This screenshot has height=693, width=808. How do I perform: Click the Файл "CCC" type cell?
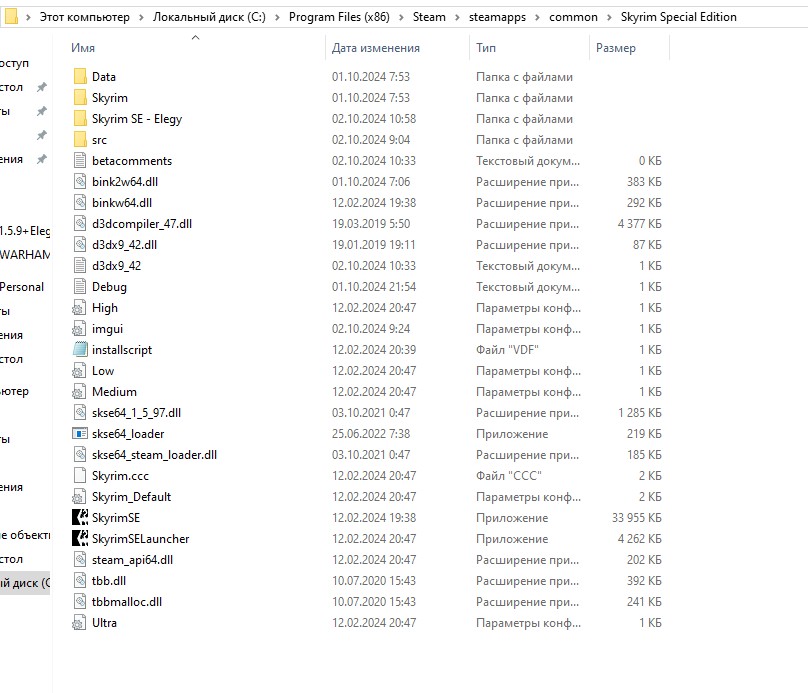(x=509, y=476)
